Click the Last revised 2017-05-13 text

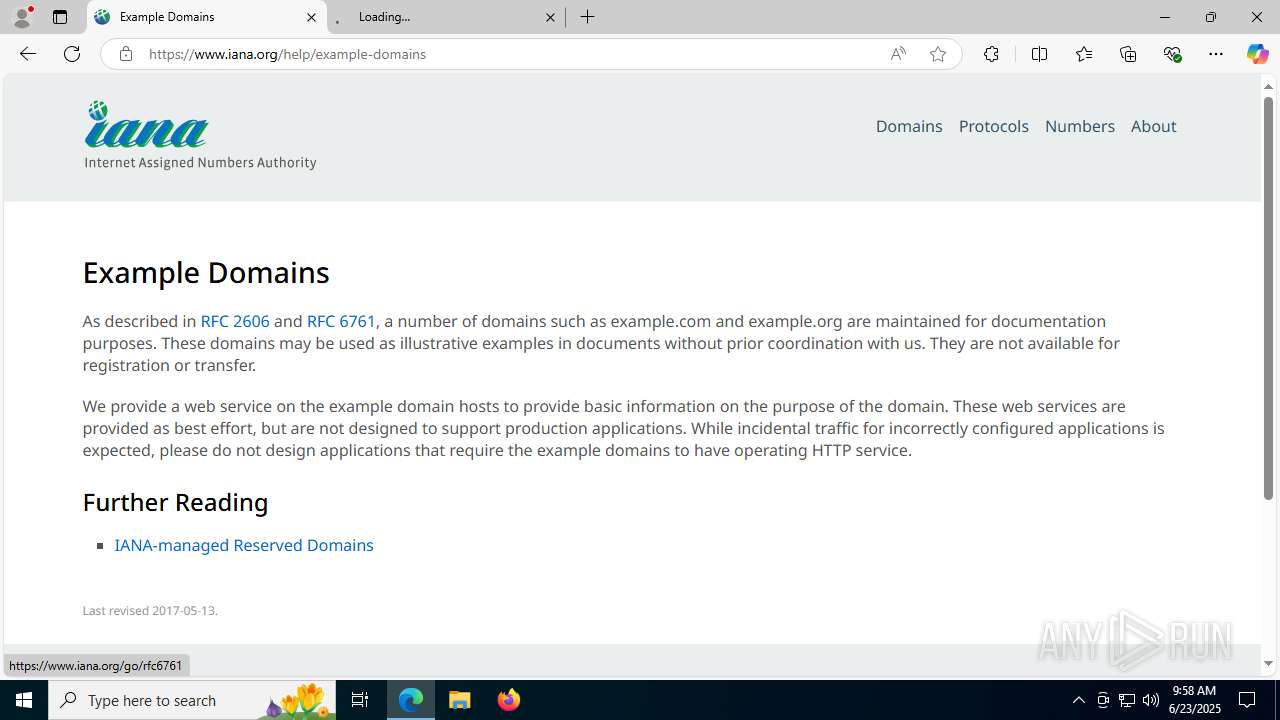pos(150,610)
